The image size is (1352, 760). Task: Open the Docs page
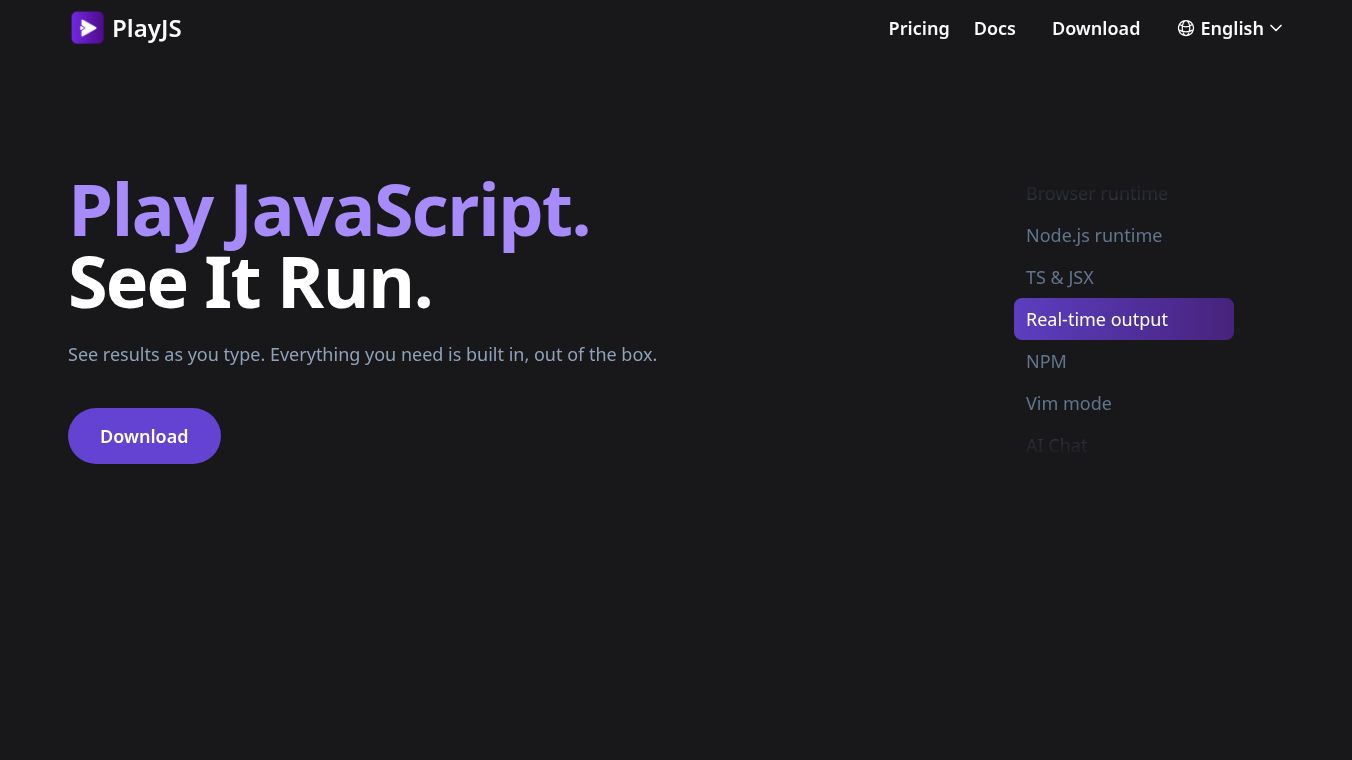pos(995,28)
